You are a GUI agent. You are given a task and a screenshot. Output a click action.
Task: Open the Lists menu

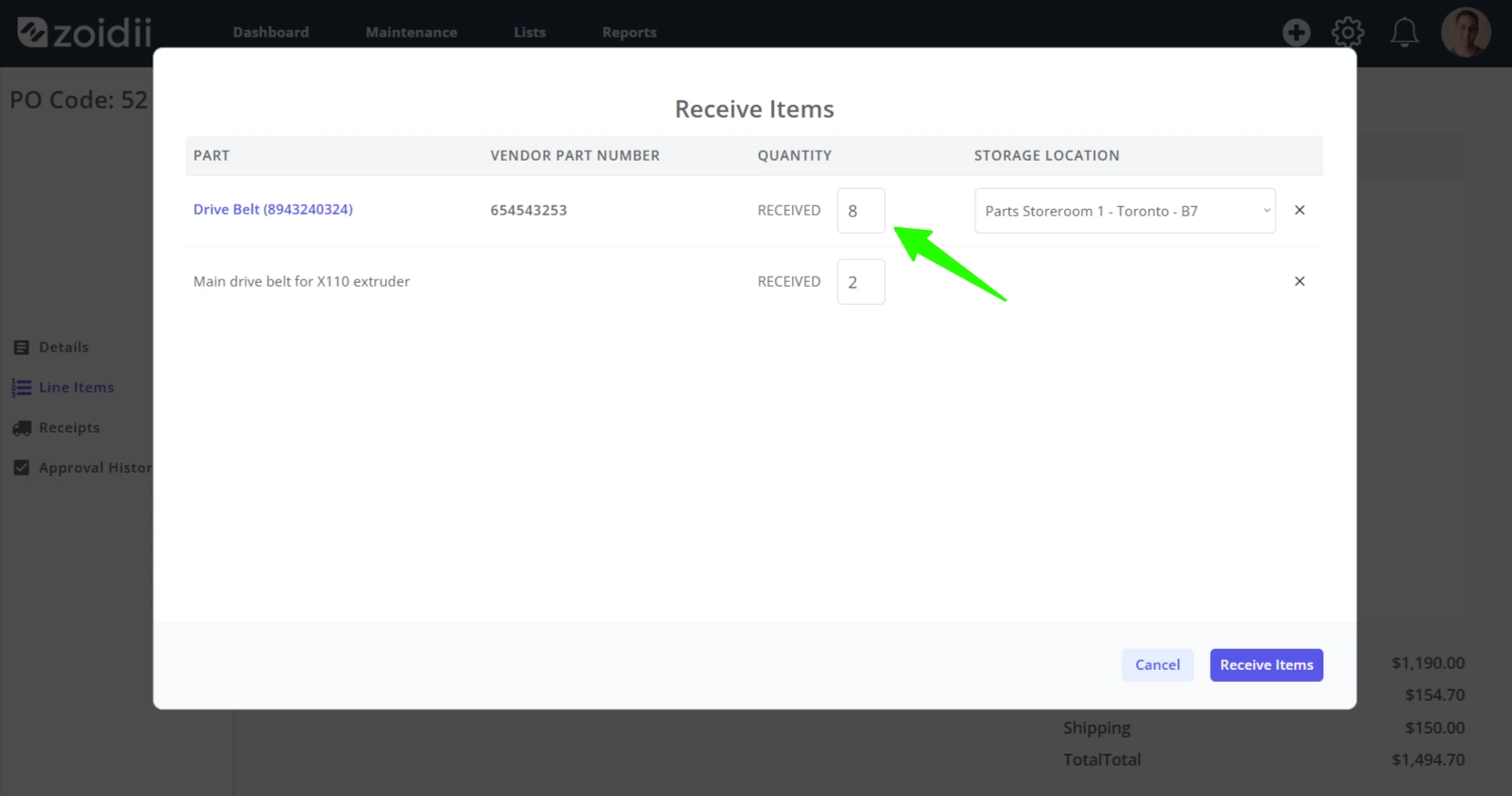click(x=529, y=32)
